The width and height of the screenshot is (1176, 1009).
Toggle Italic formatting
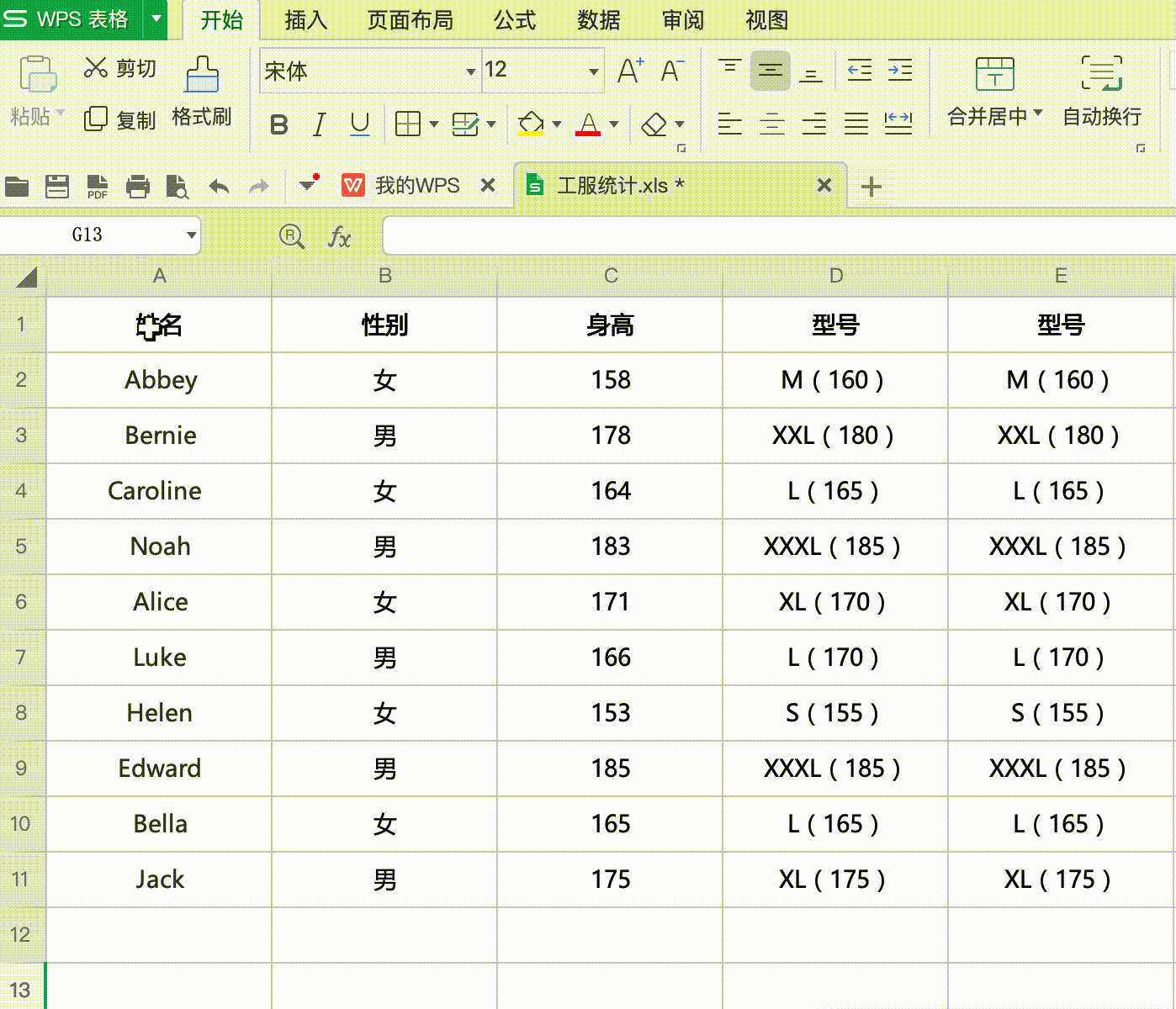point(319,125)
